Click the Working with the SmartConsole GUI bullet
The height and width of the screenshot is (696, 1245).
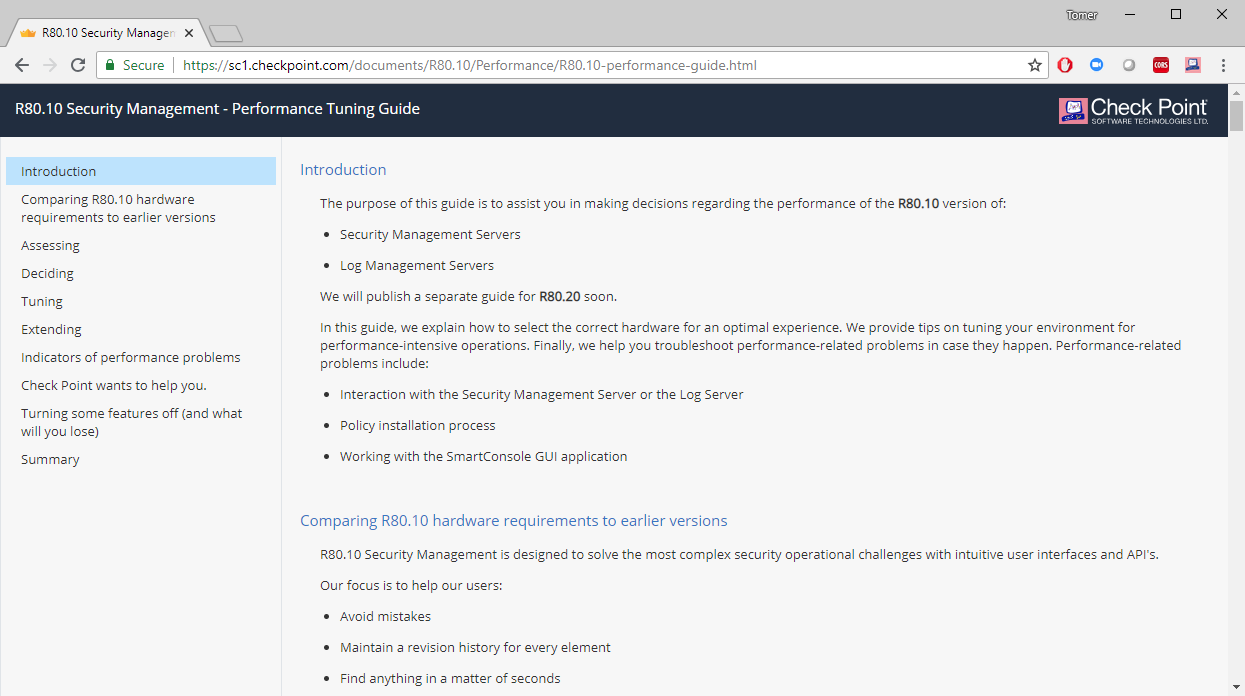point(484,456)
